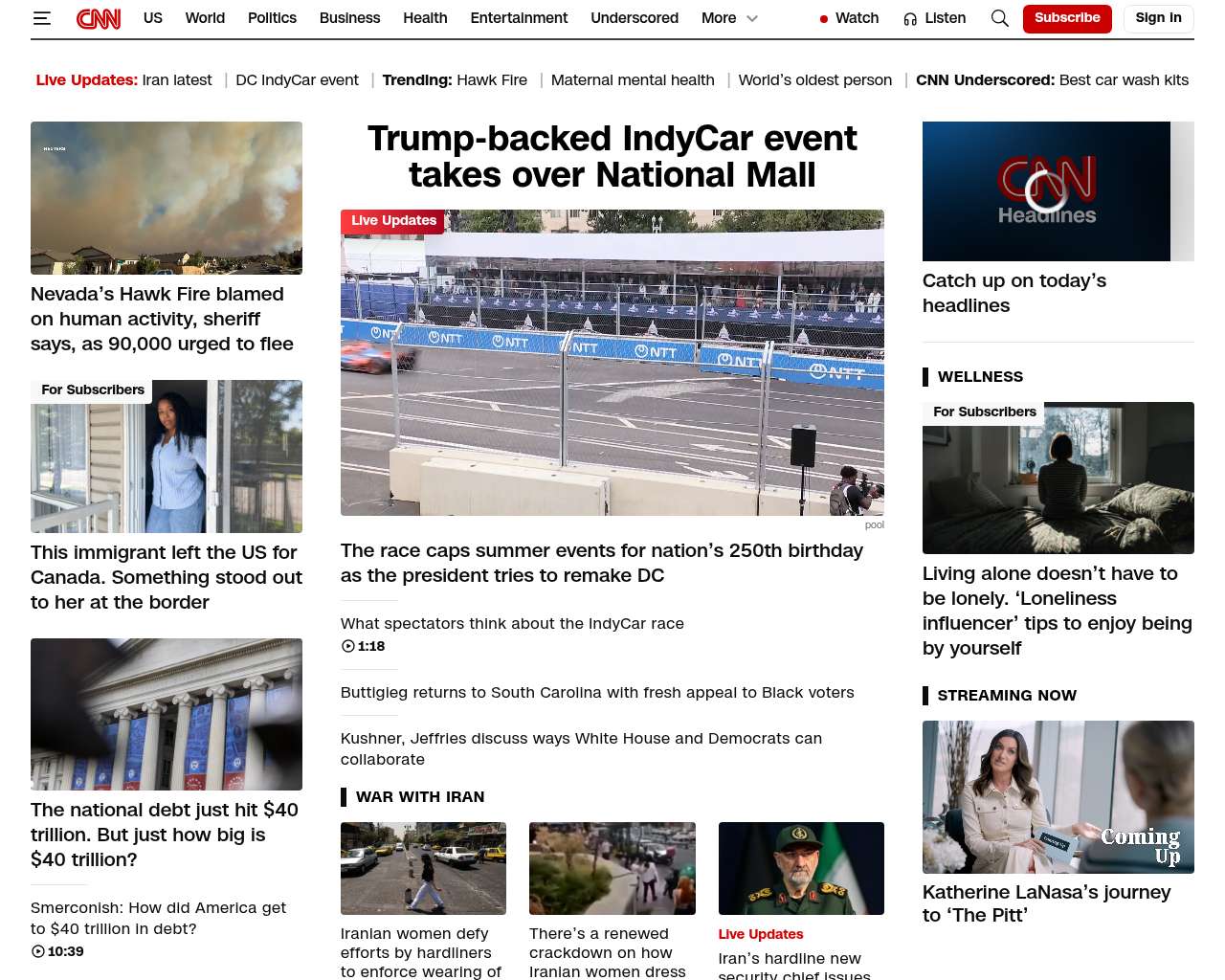Open the Kushner, Jeffries collaborate story
Viewport: 1225px width, 980px height.
tap(581, 748)
